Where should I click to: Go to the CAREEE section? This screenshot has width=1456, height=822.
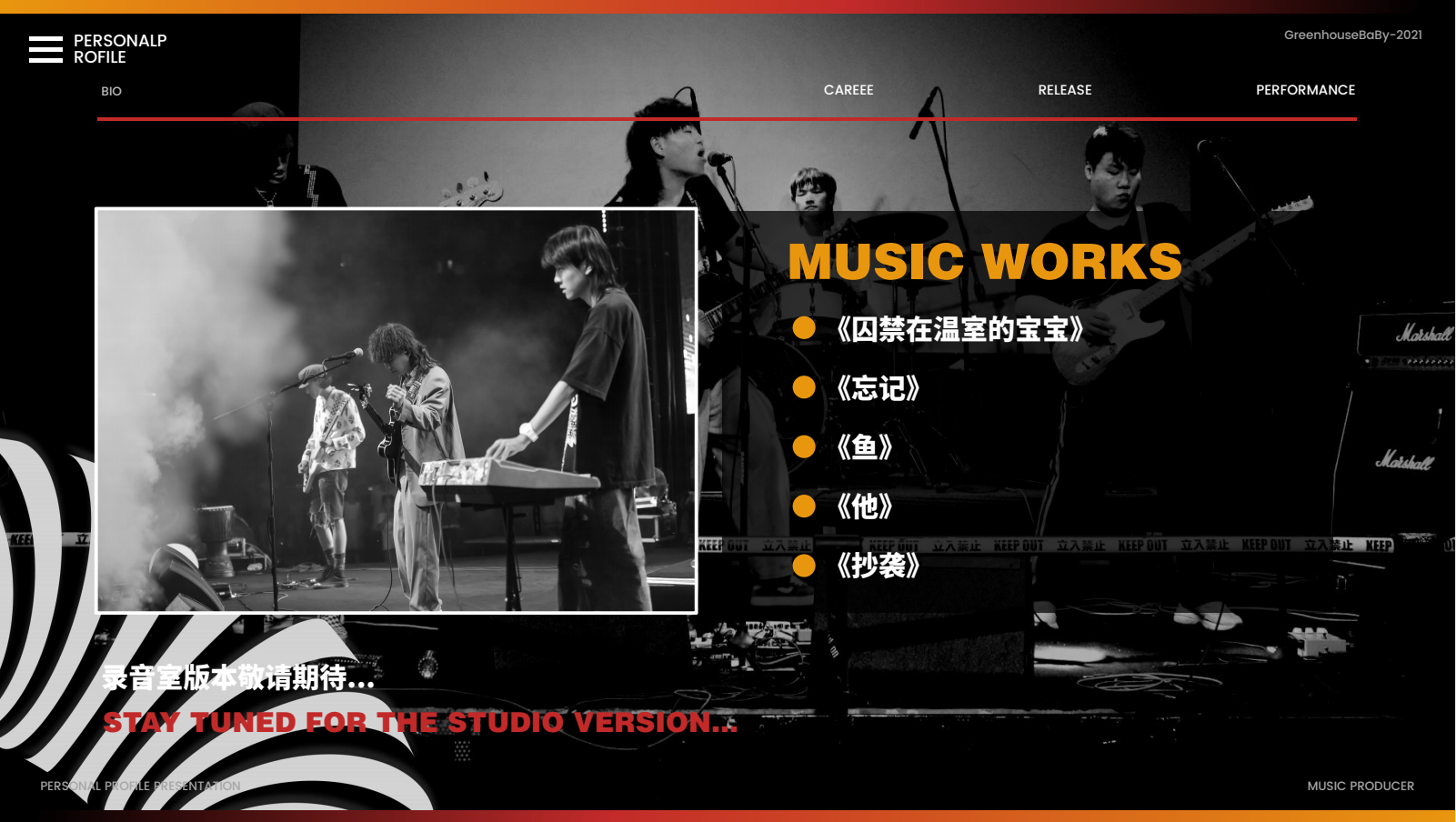pyautogui.click(x=848, y=90)
